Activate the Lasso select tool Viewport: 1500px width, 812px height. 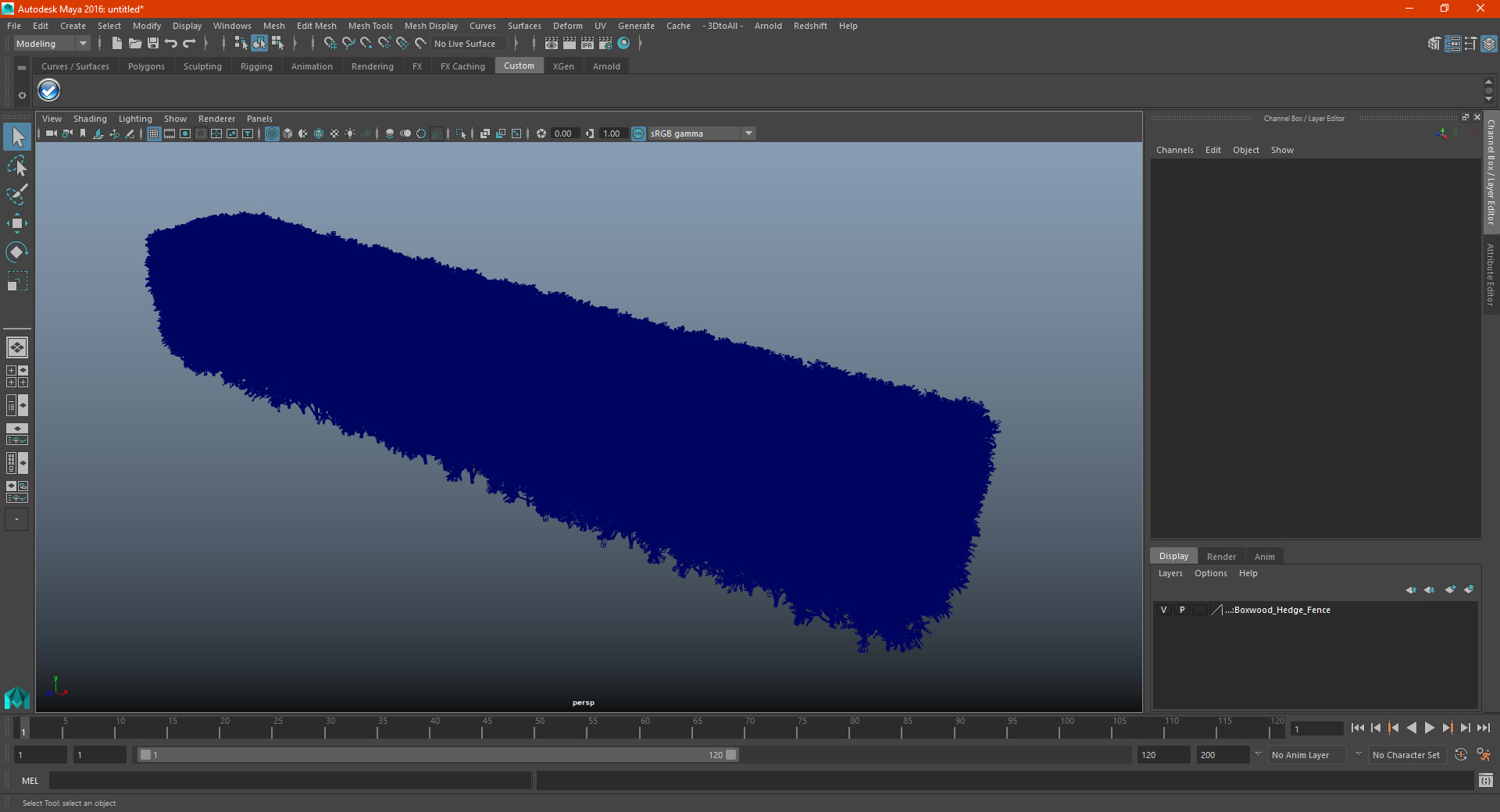point(16,166)
